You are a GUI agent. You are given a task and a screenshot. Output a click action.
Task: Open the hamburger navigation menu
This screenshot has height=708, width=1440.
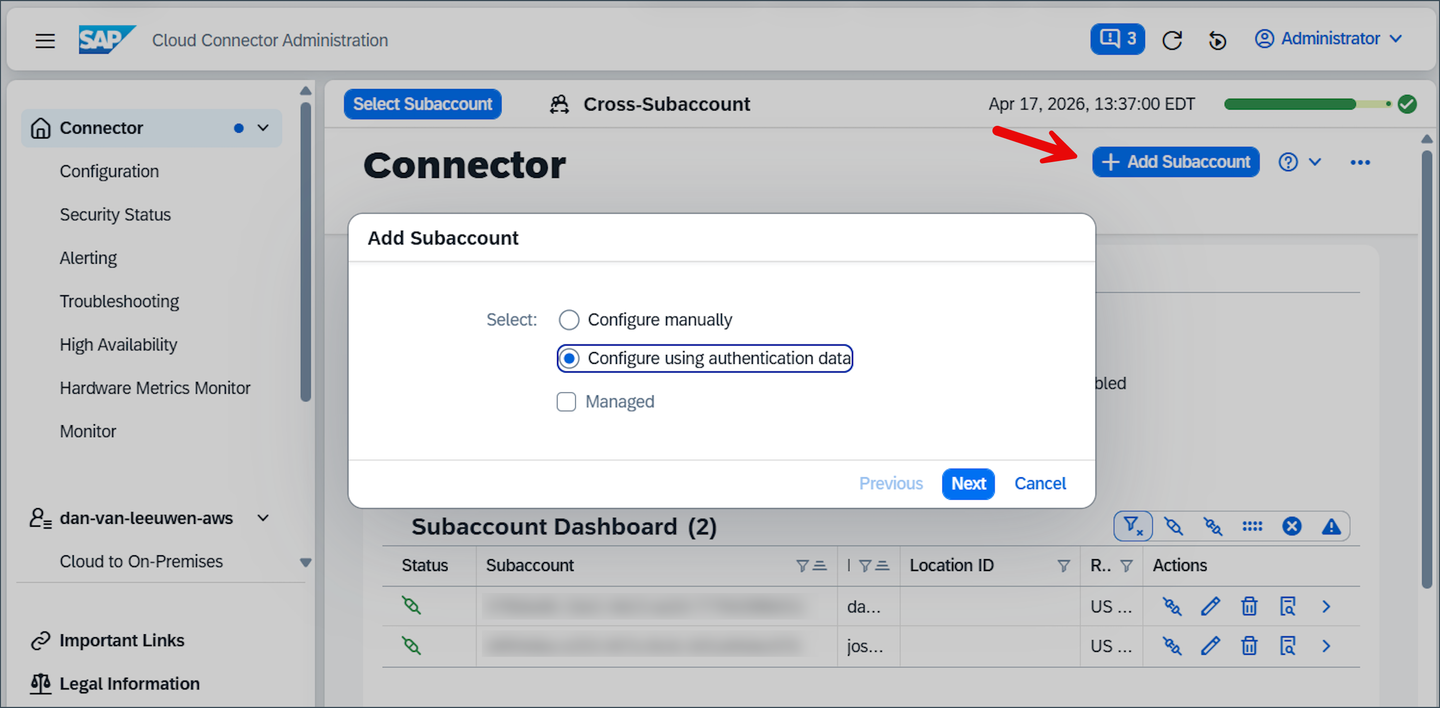pyautogui.click(x=45, y=41)
